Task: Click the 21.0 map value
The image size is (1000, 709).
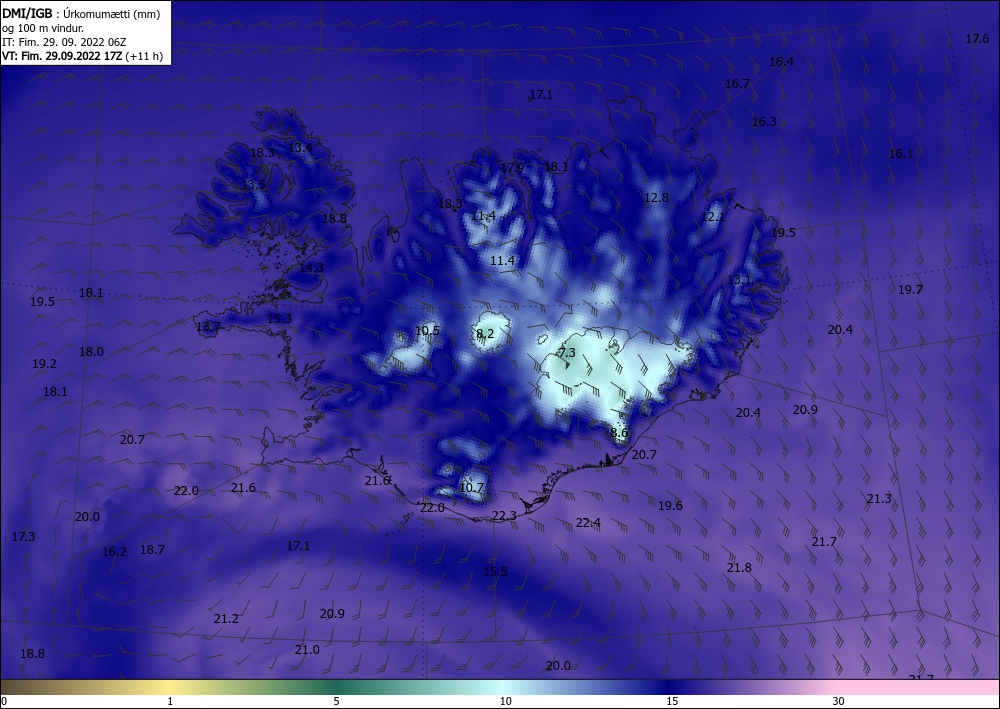Action: tap(307, 649)
